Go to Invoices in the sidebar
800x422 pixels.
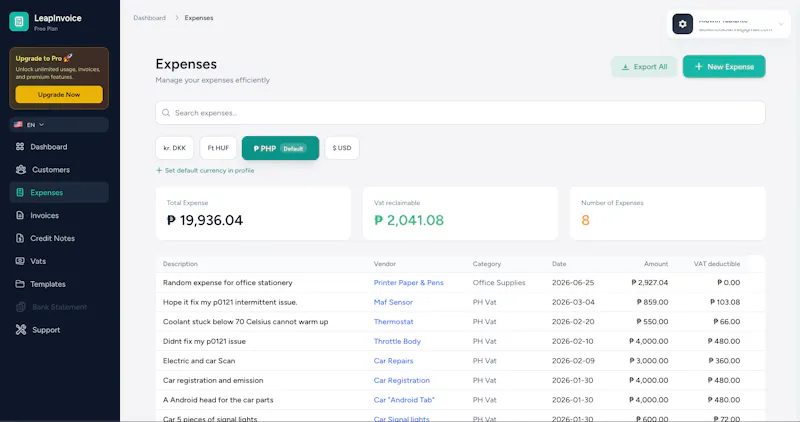(59, 215)
